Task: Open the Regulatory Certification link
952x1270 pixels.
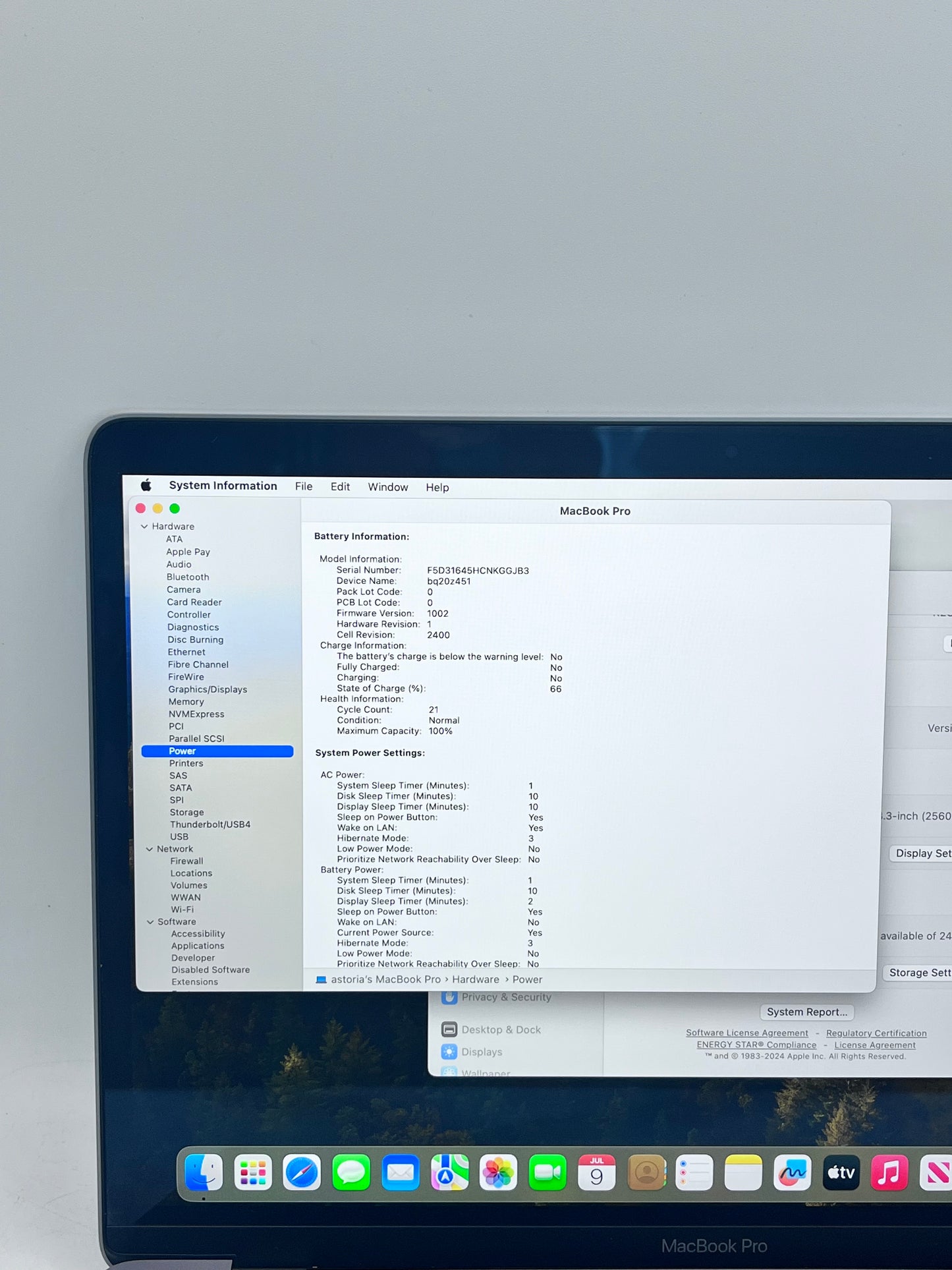Action: [x=876, y=1033]
